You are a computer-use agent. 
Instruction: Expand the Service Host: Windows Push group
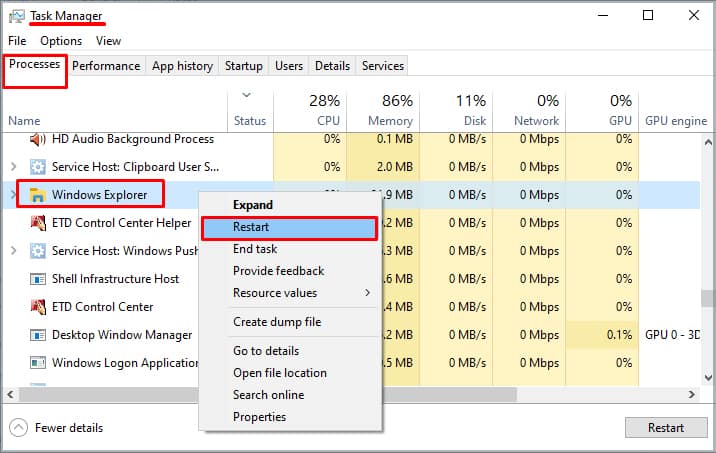[x=14, y=251]
